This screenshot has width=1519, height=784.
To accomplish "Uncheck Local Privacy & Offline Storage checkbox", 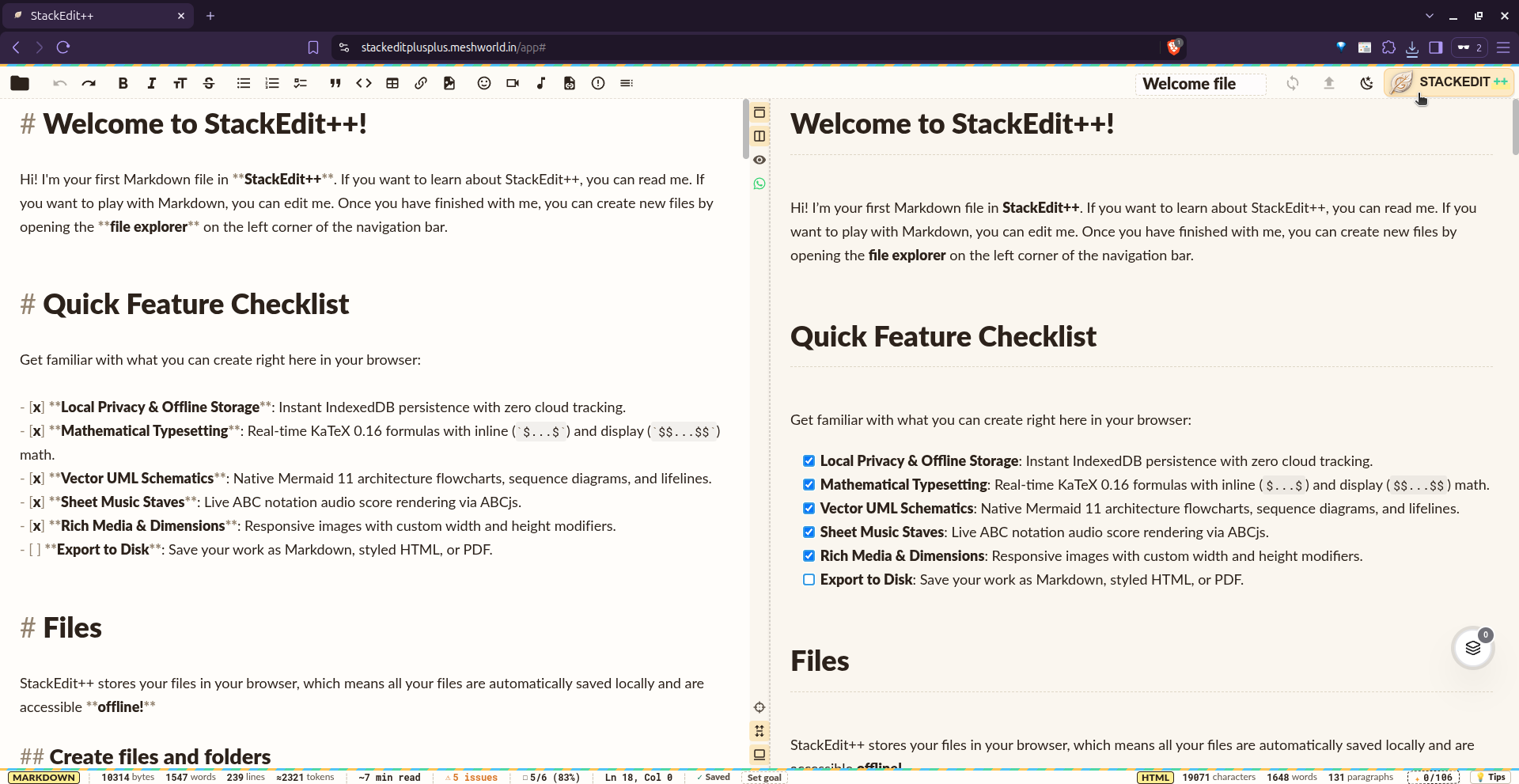I will pyautogui.click(x=809, y=461).
